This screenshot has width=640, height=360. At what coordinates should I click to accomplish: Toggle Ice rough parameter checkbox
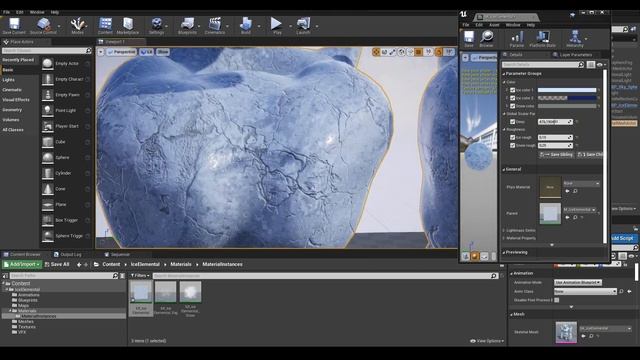coord(512,138)
